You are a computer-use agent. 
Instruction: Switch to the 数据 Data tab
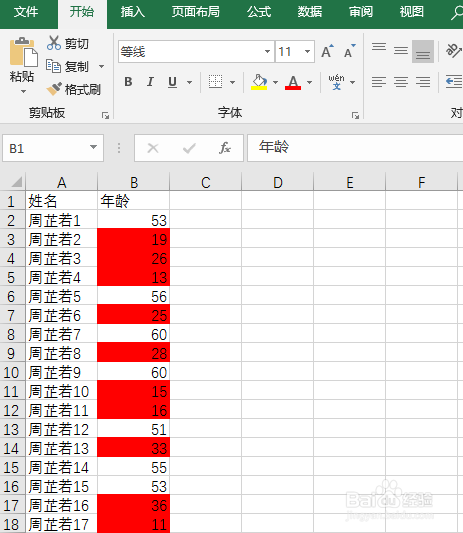(x=310, y=12)
